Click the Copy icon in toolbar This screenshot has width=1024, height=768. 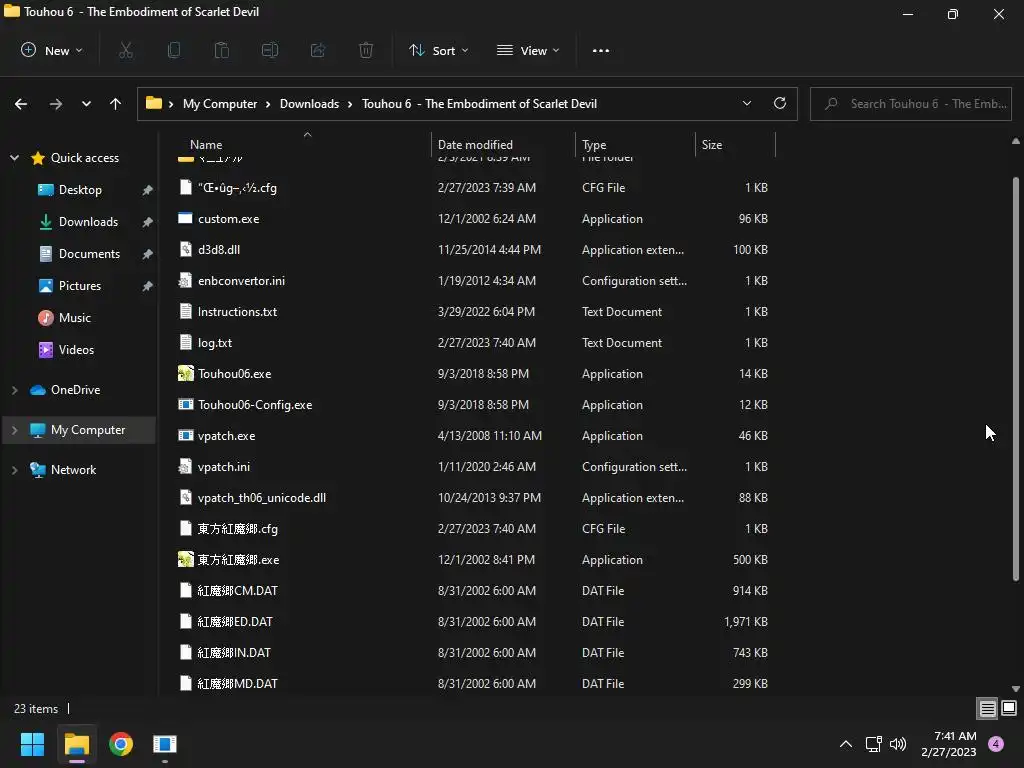[x=174, y=50]
